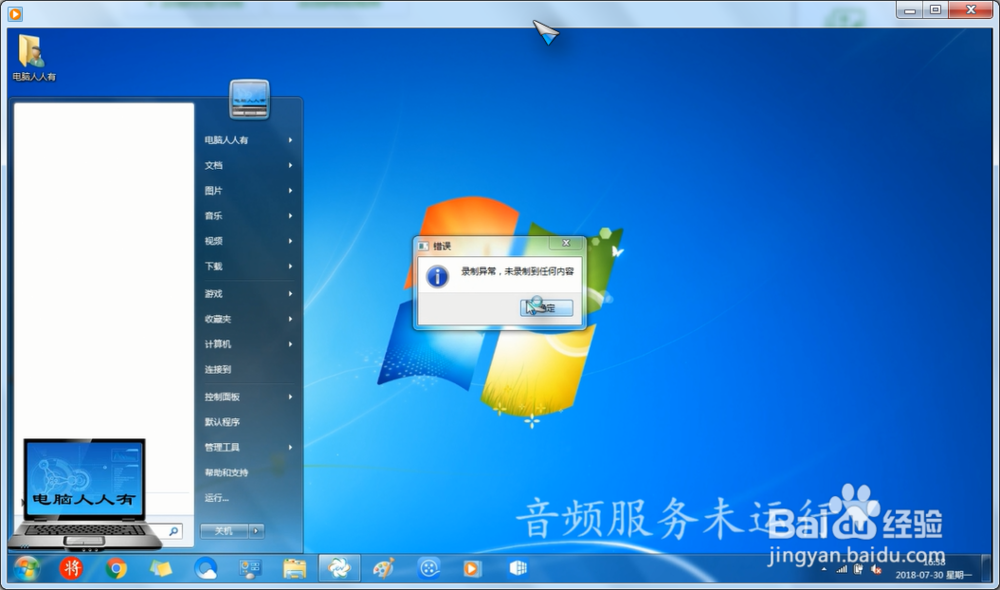Close the 错误 dialog with its X
The image size is (1000, 590).
566,243
